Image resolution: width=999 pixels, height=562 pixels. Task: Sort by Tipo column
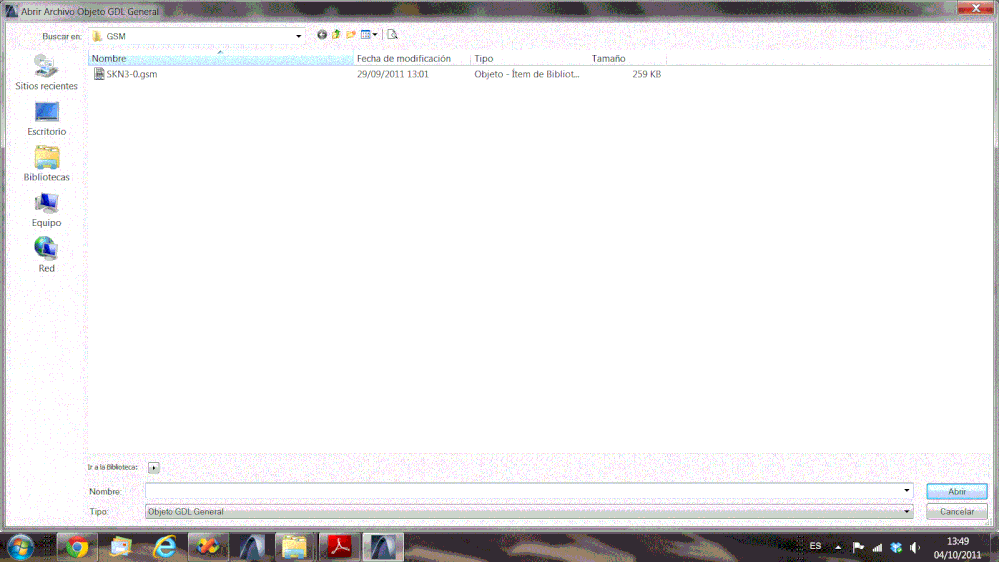point(529,59)
